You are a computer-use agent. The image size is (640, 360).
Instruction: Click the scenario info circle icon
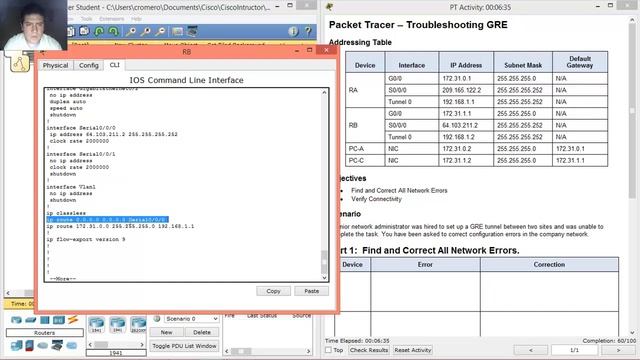pos(157,318)
